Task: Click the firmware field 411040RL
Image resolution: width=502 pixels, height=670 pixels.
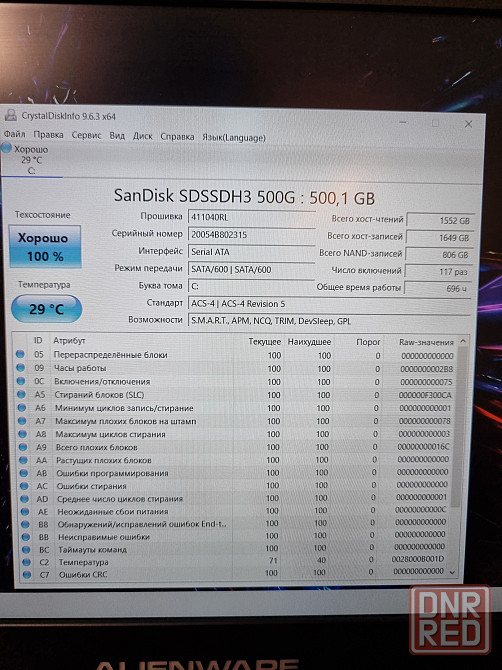Action: (252, 217)
